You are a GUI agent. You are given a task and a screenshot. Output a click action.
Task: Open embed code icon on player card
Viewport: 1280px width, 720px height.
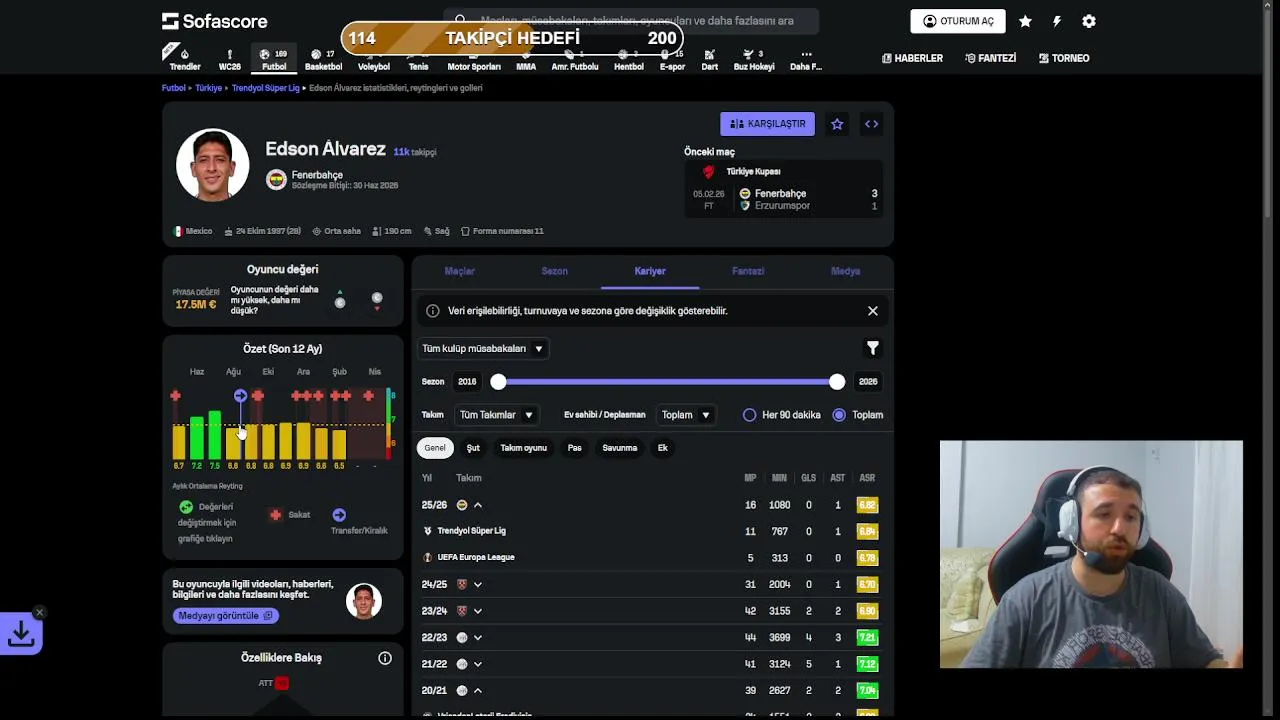pyautogui.click(x=871, y=124)
